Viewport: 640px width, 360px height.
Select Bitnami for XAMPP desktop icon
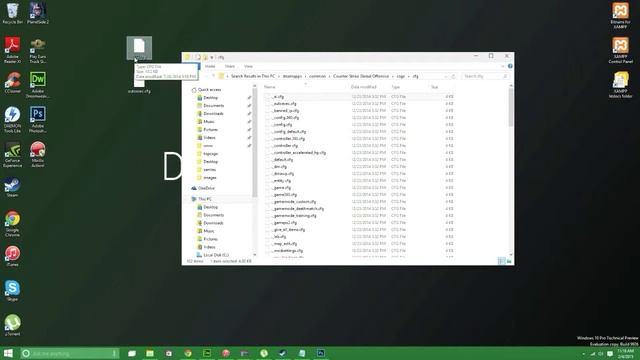[x=620, y=16]
